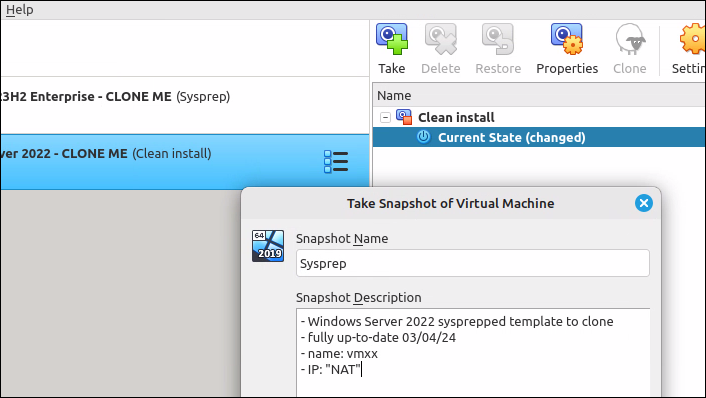The width and height of the screenshot is (706, 398).
Task: Open Settings gear in the toolbar
Action: tap(692, 39)
